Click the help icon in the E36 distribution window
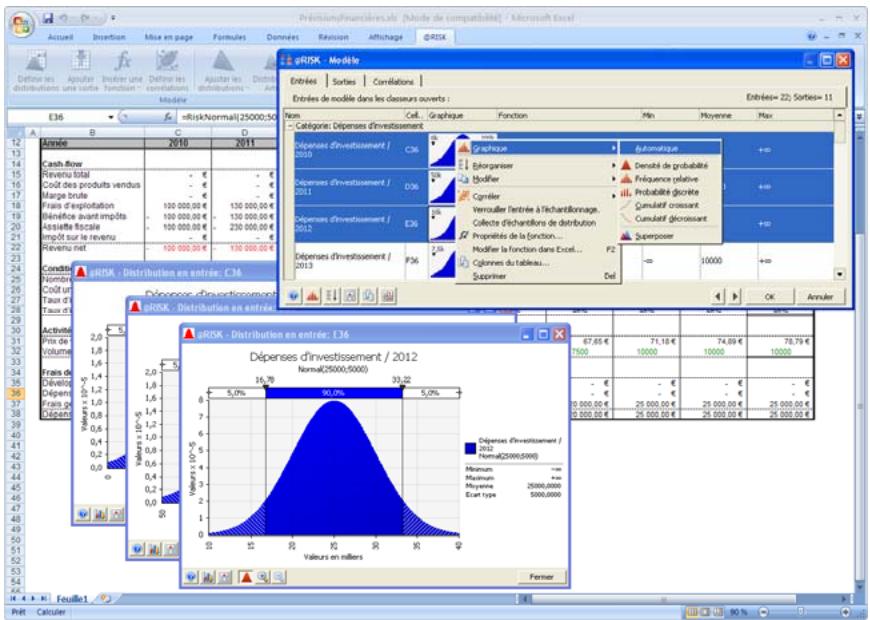The height and width of the screenshot is (620, 870). [x=191, y=577]
